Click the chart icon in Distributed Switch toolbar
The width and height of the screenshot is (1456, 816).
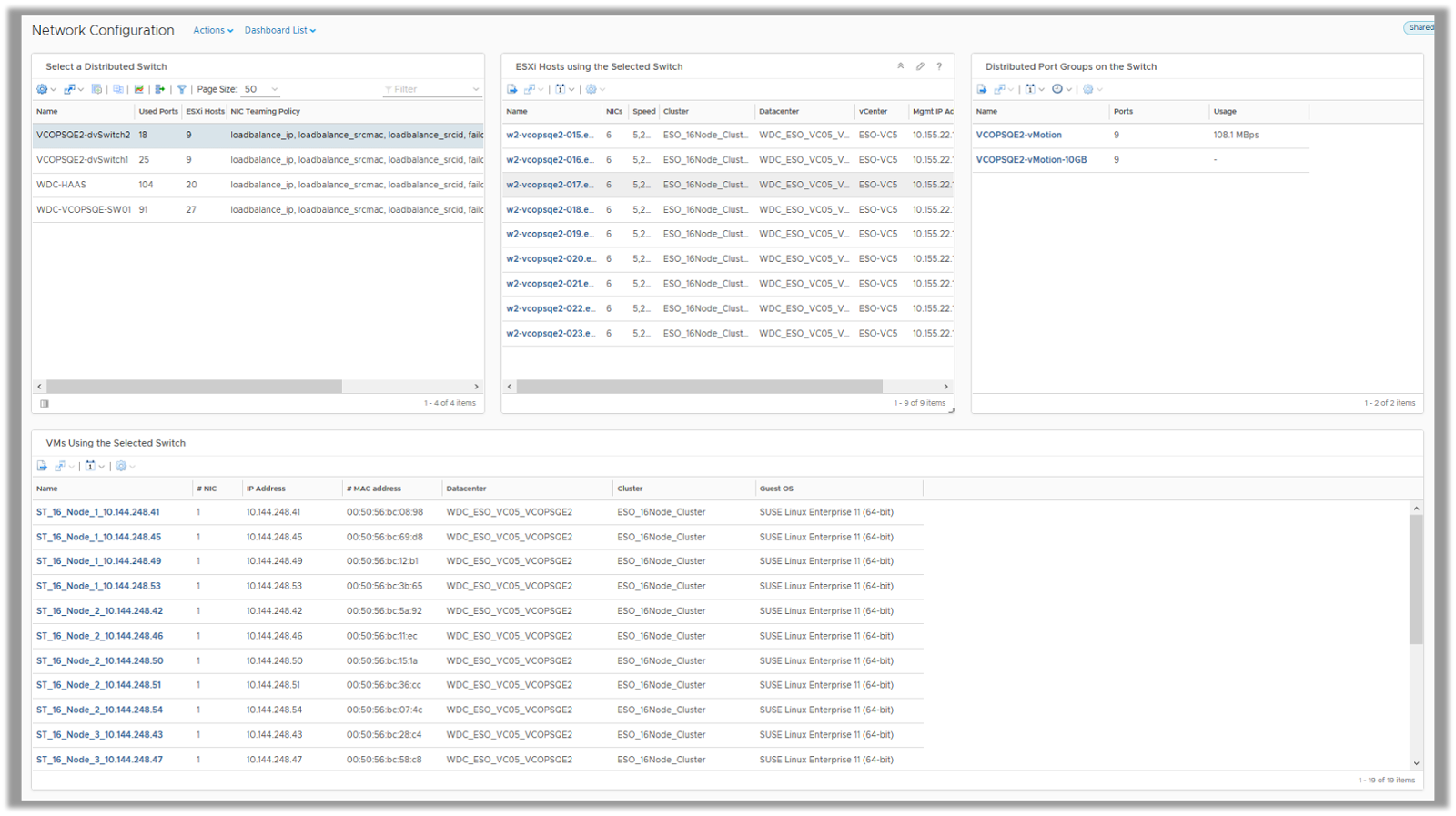139,89
